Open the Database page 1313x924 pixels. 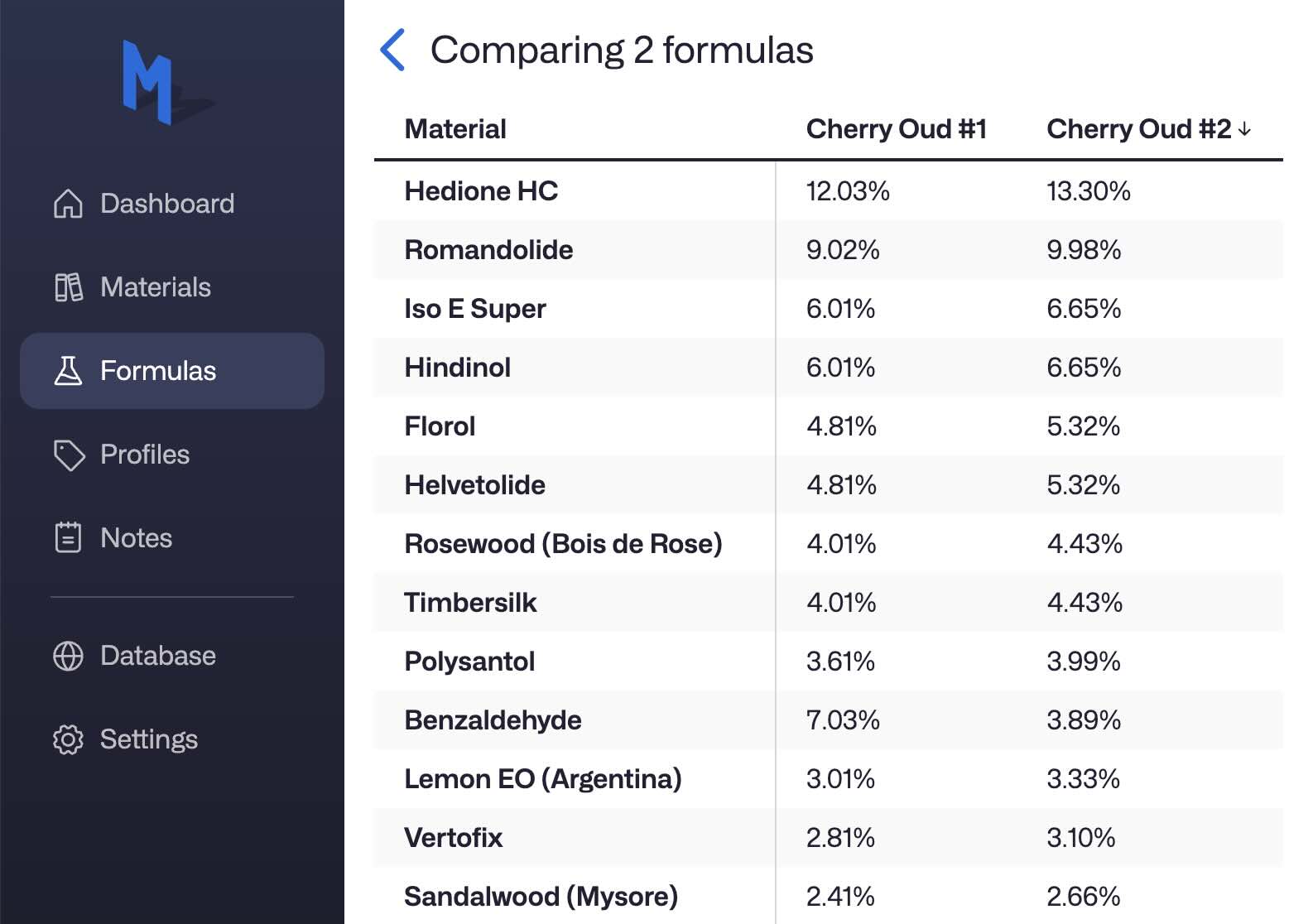pyautogui.click(x=156, y=656)
